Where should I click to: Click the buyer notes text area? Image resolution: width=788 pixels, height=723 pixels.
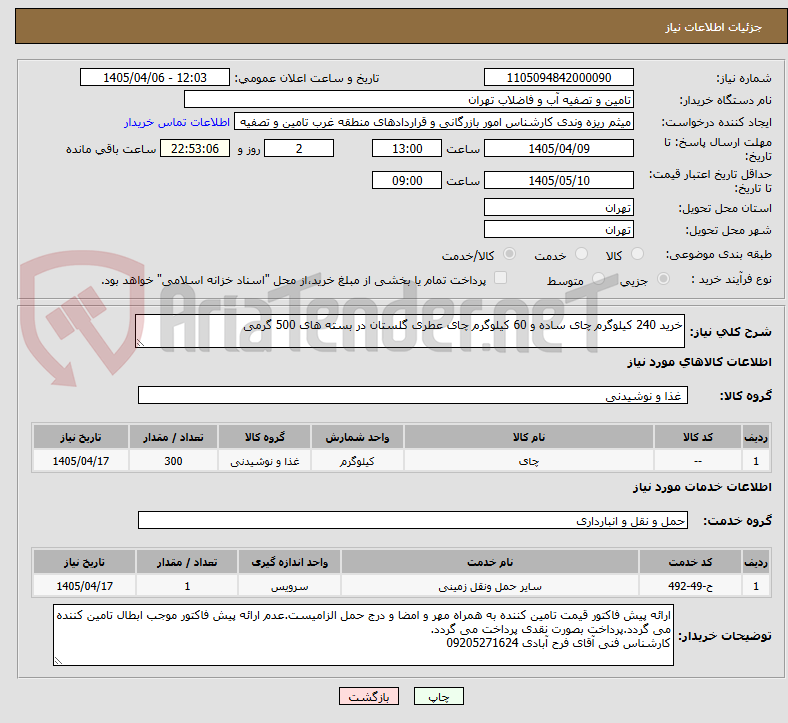click(363, 636)
